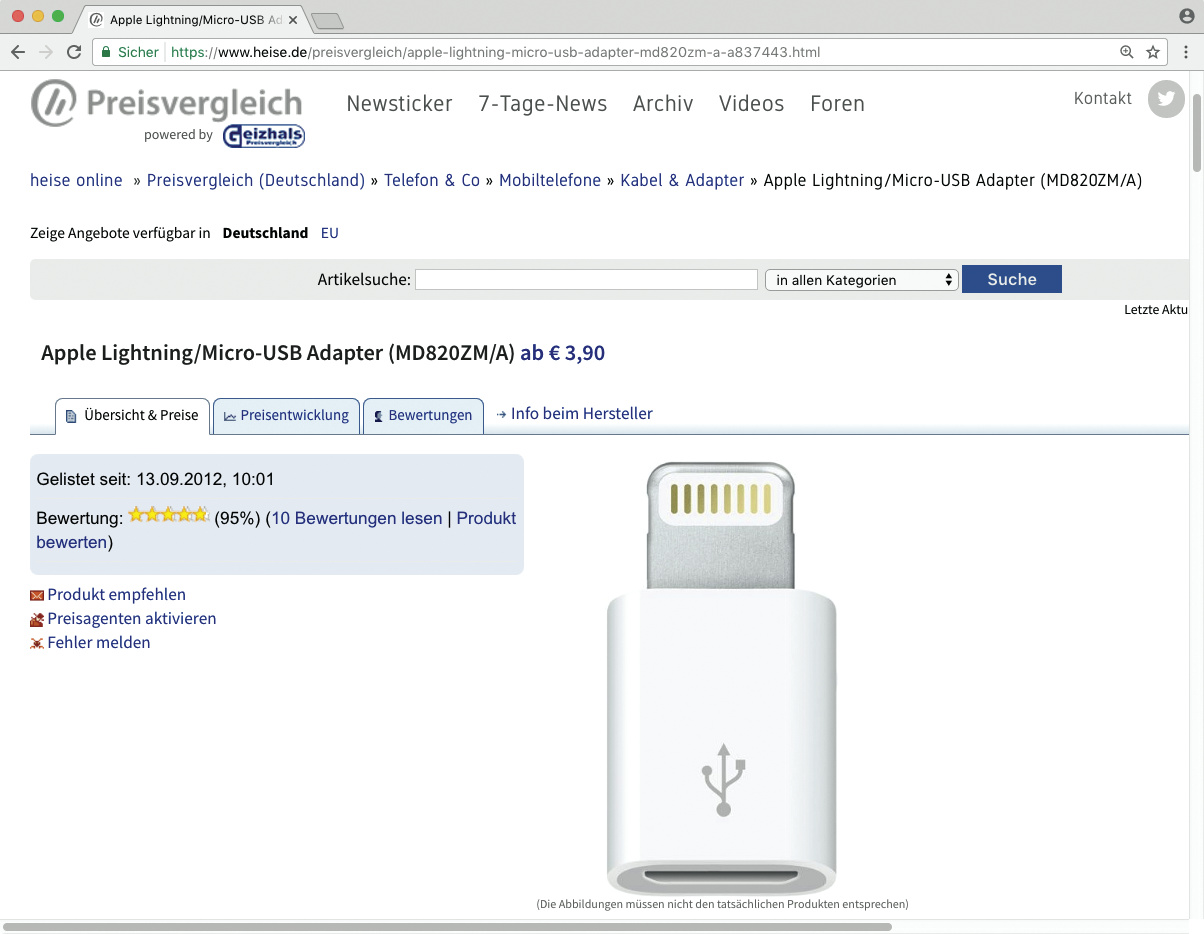Open Videos in the top navigation
The image size is (1204, 934).
click(752, 104)
